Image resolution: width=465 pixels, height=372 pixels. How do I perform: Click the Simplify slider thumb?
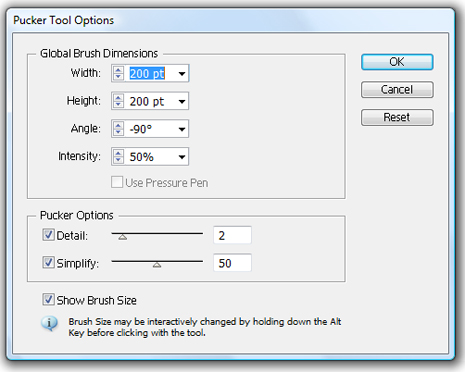[157, 265]
